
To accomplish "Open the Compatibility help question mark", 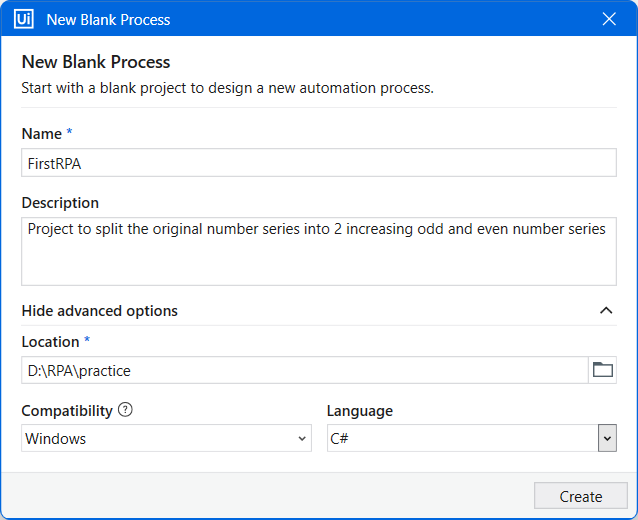I will click(125, 409).
